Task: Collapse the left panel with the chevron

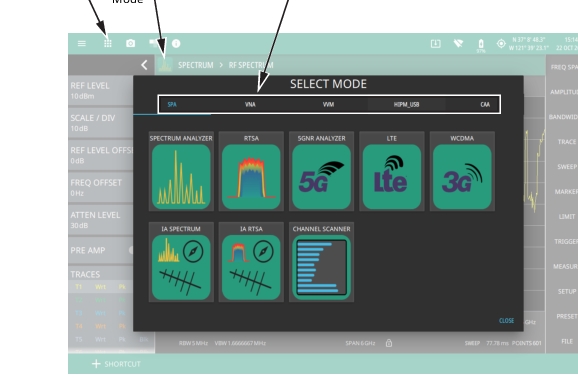Action: tap(144, 65)
